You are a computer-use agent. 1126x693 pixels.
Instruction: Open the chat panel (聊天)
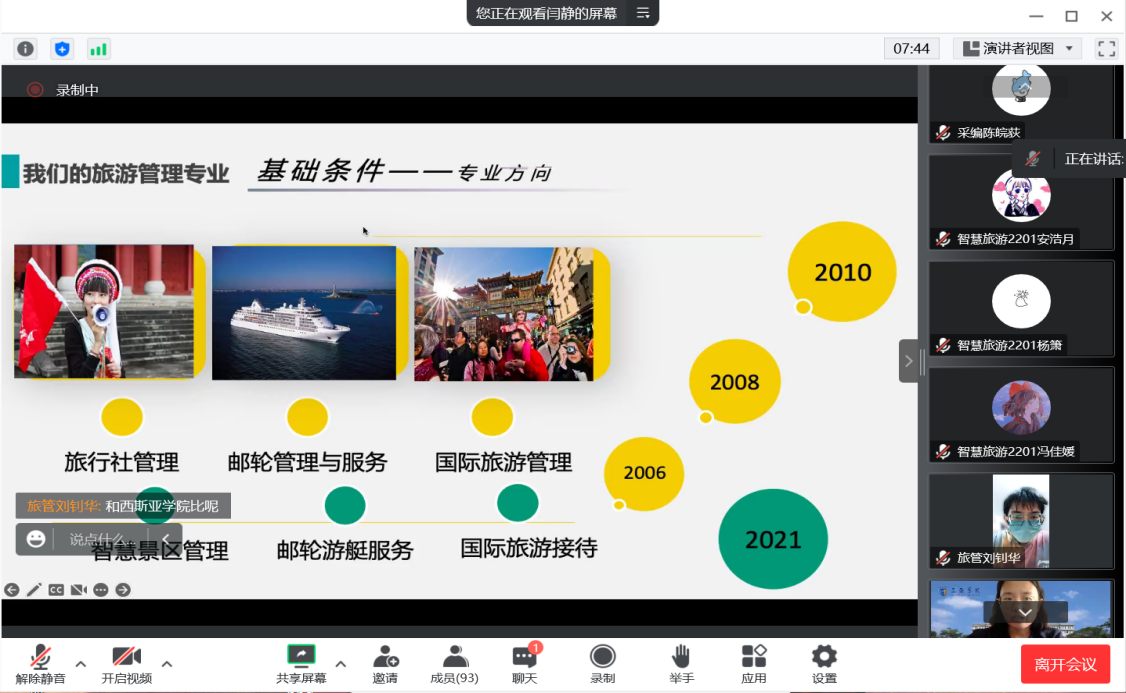click(524, 664)
